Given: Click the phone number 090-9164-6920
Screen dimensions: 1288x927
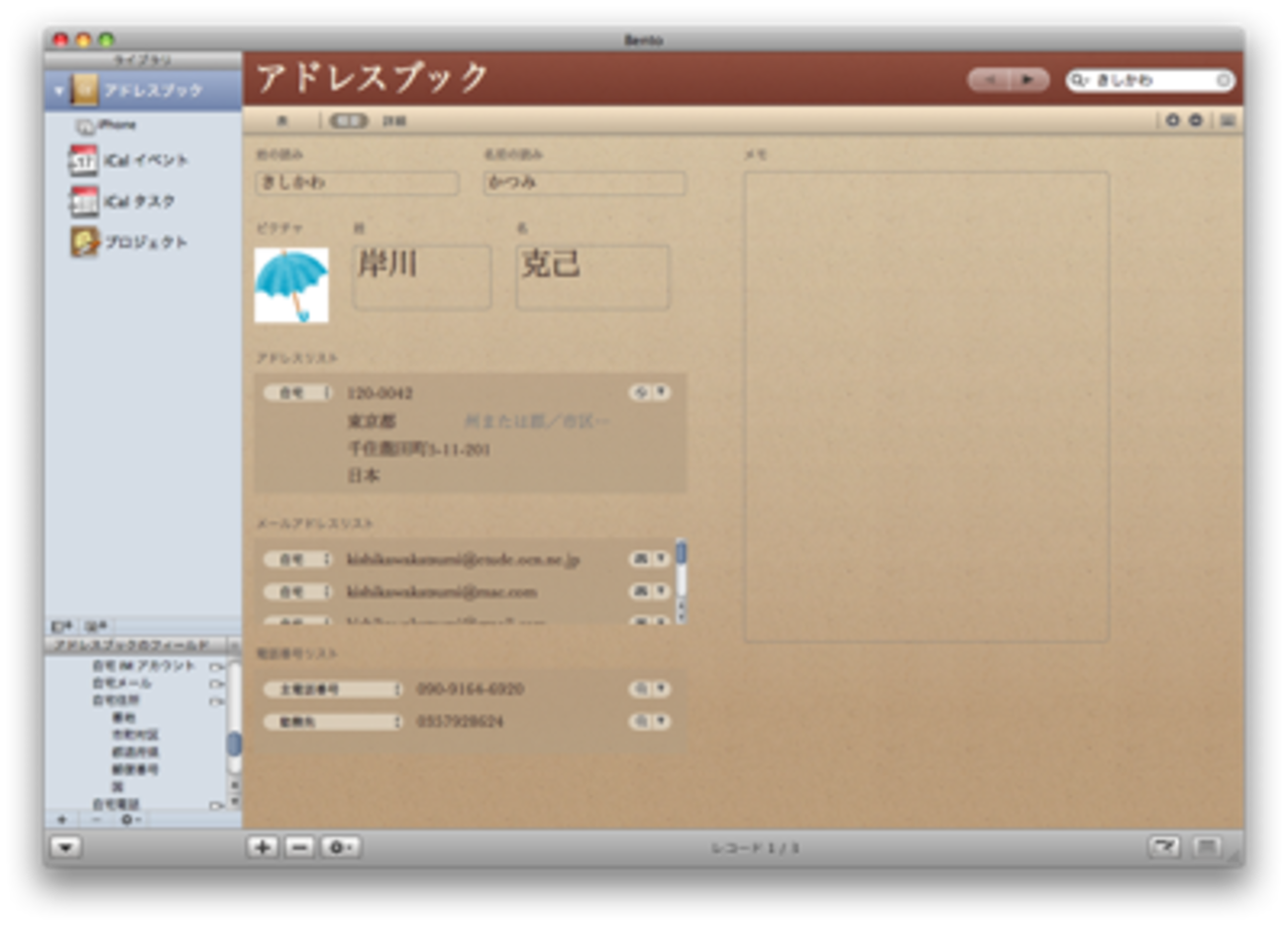Looking at the screenshot, I should click(471, 689).
